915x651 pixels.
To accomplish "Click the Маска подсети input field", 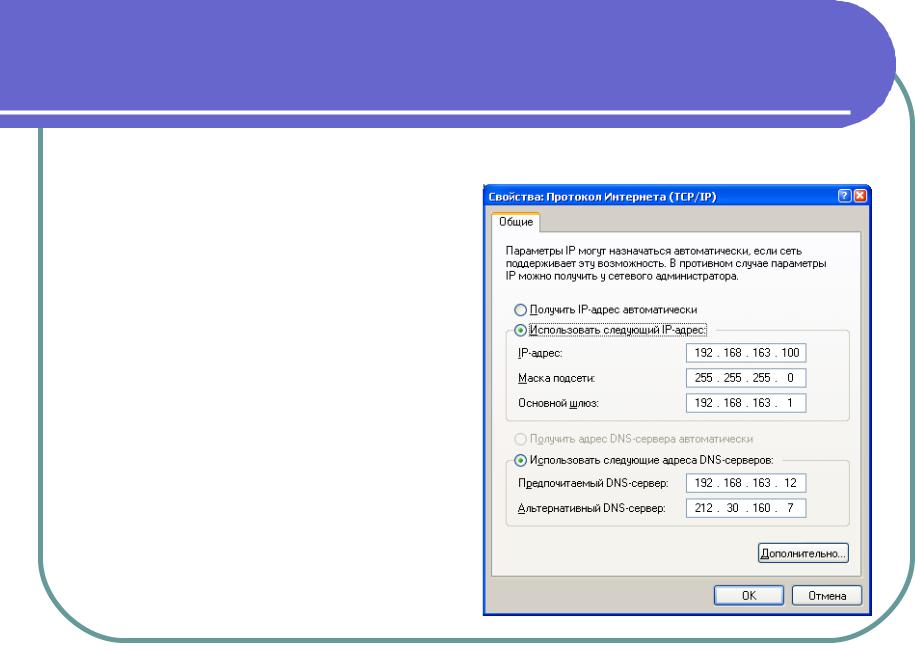I will pos(746,378).
